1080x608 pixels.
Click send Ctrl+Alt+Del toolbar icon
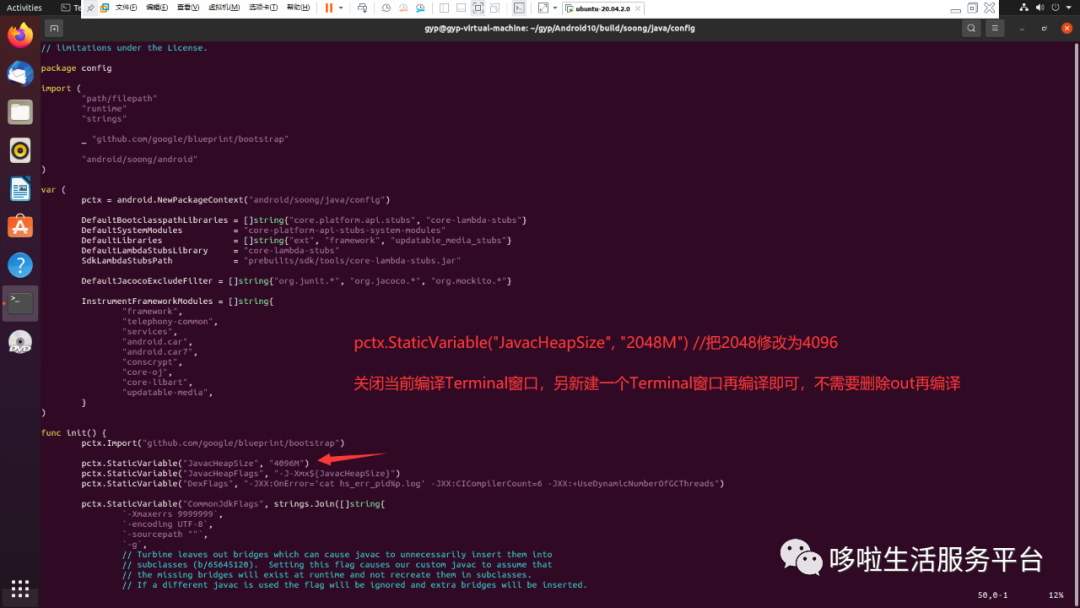tap(362, 8)
